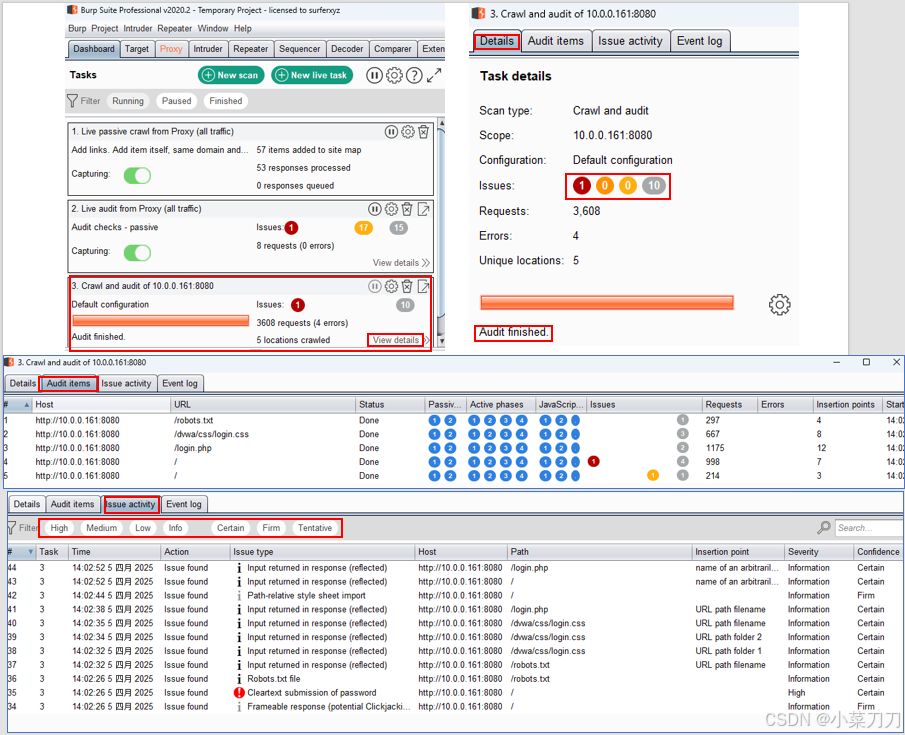Open settings for Live passive crawl task
This screenshot has width=905, height=735.
click(x=407, y=132)
